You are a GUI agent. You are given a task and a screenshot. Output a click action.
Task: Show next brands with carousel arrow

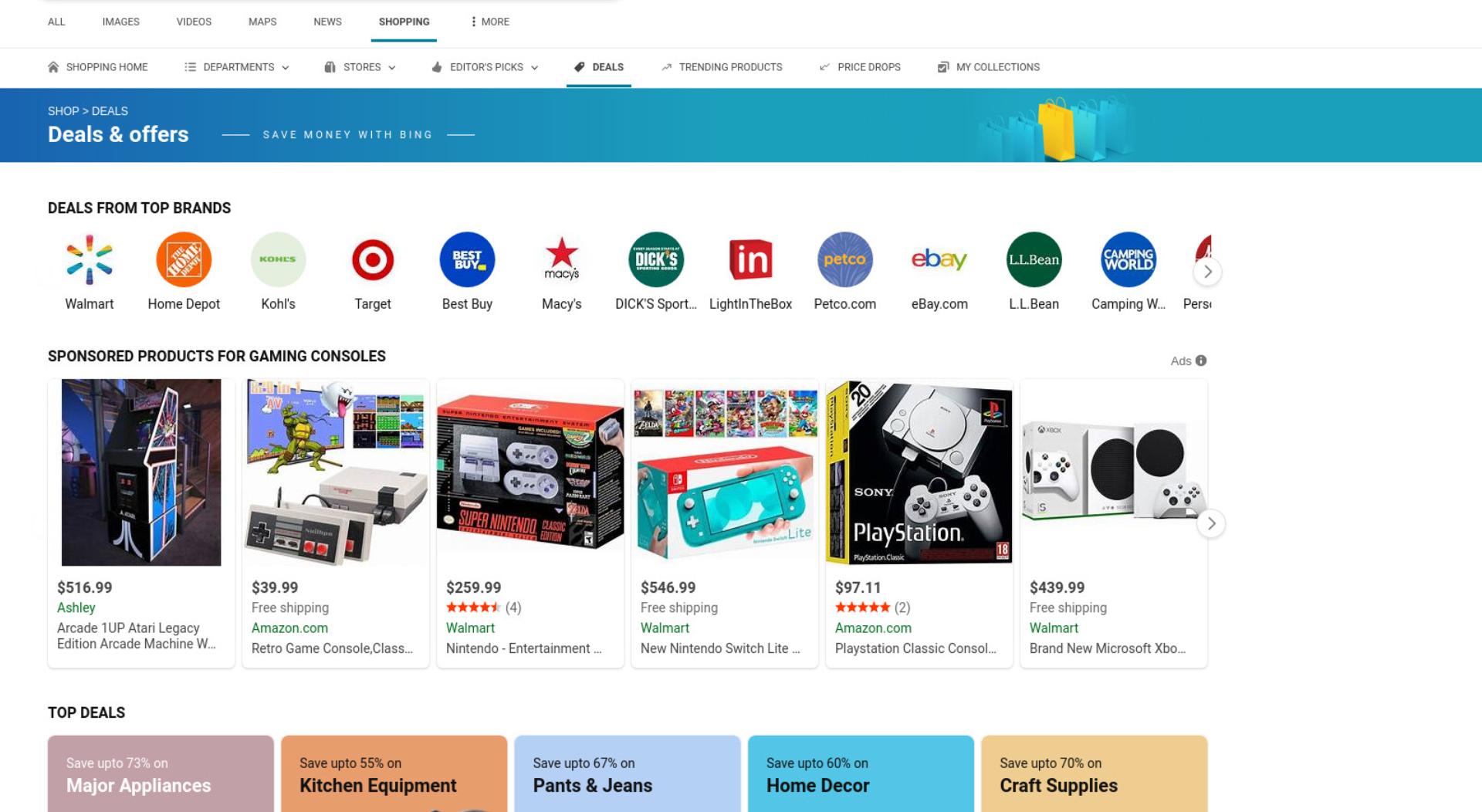(1208, 272)
